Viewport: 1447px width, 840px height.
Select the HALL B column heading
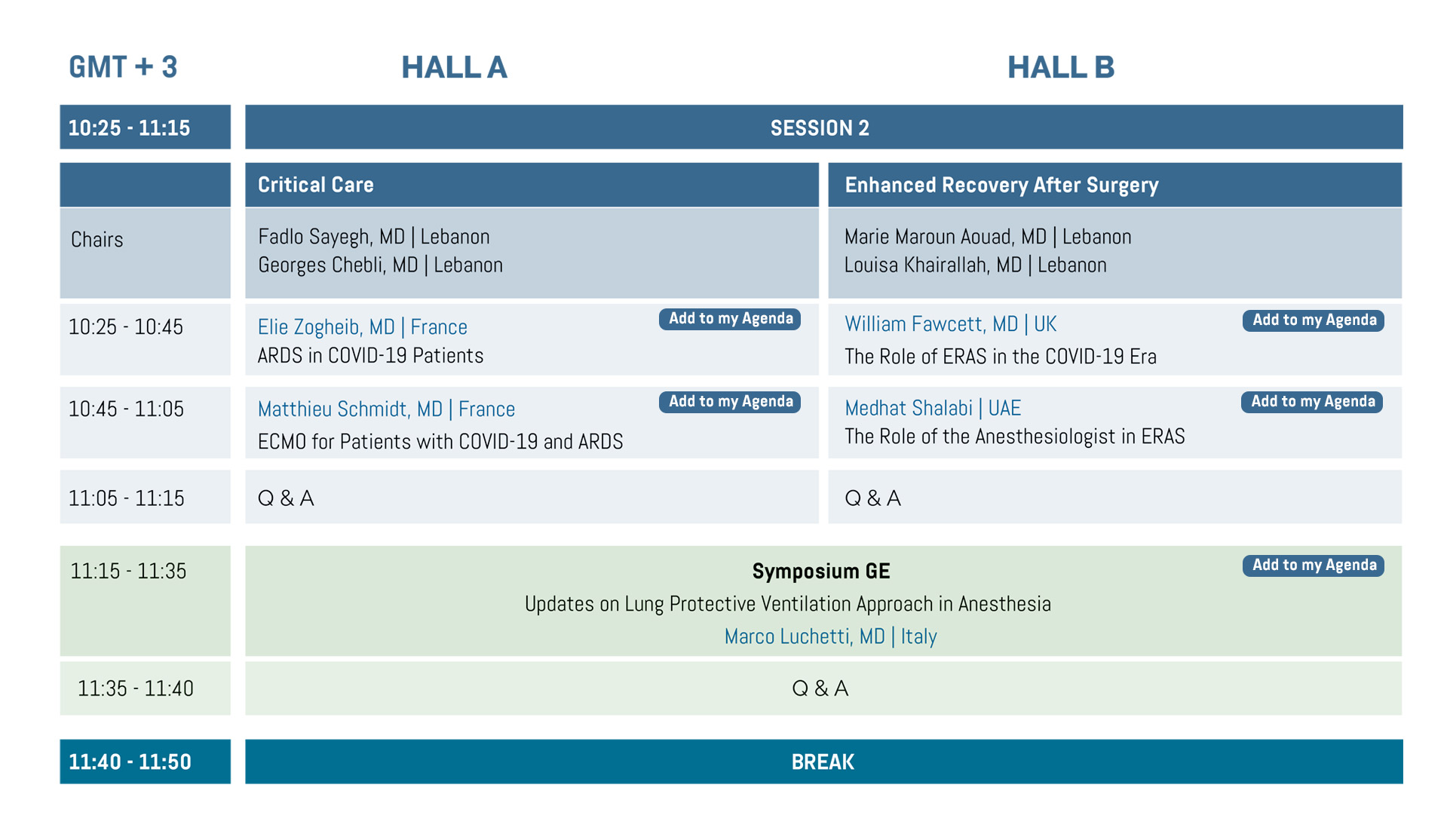point(1060,67)
